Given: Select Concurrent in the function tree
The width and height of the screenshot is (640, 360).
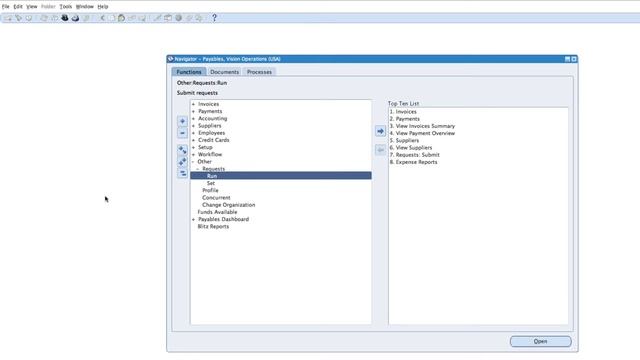Looking at the screenshot, I should pyautogui.click(x=216, y=198).
